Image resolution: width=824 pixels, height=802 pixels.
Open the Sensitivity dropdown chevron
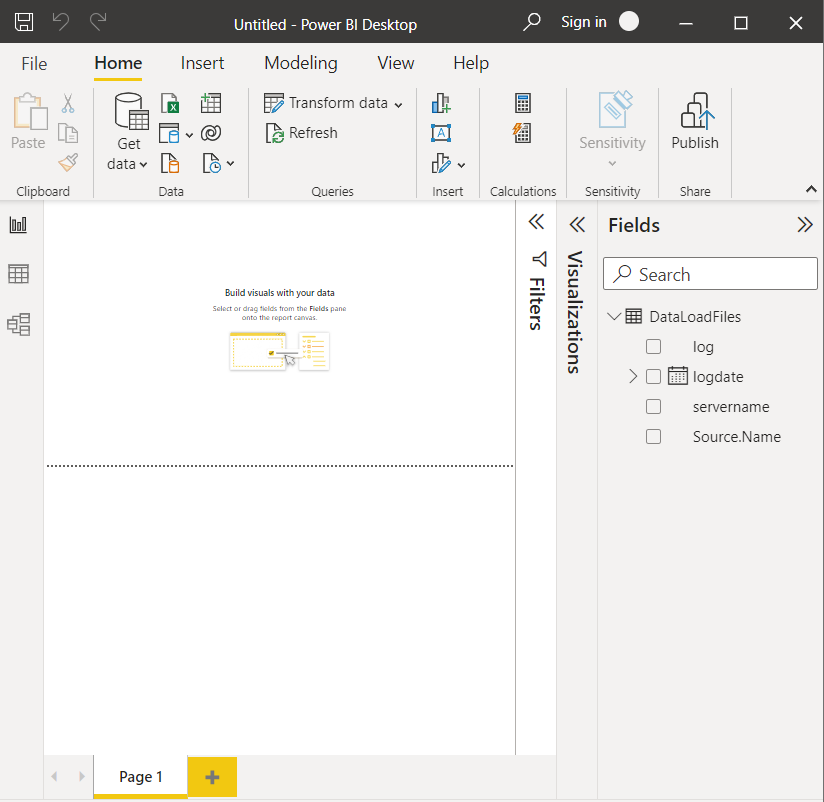click(x=612, y=163)
